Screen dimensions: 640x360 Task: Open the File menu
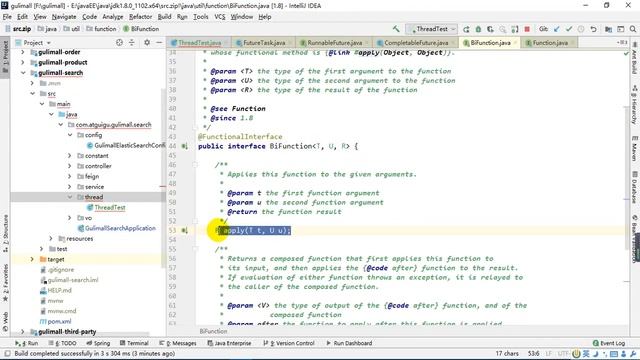point(7,17)
